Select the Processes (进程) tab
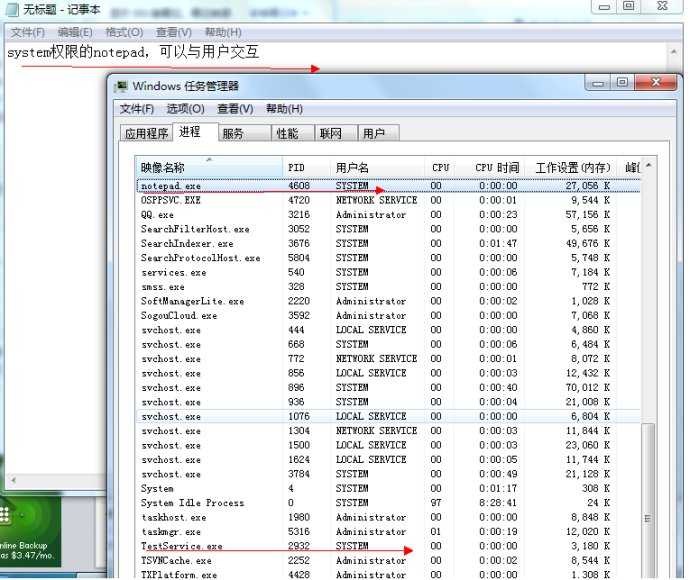690x580 pixels. tap(195, 132)
